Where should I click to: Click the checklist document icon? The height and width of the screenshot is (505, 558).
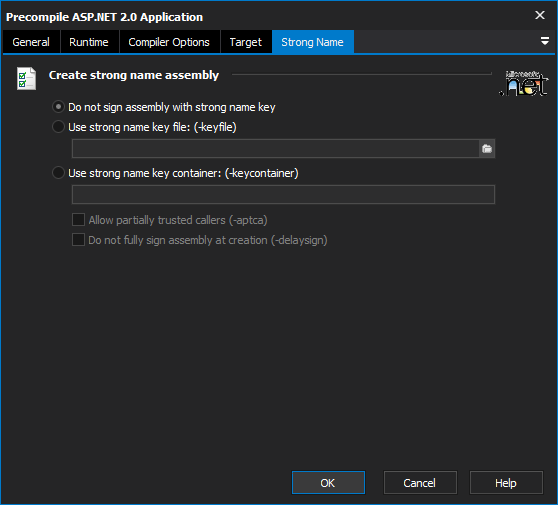(26, 78)
